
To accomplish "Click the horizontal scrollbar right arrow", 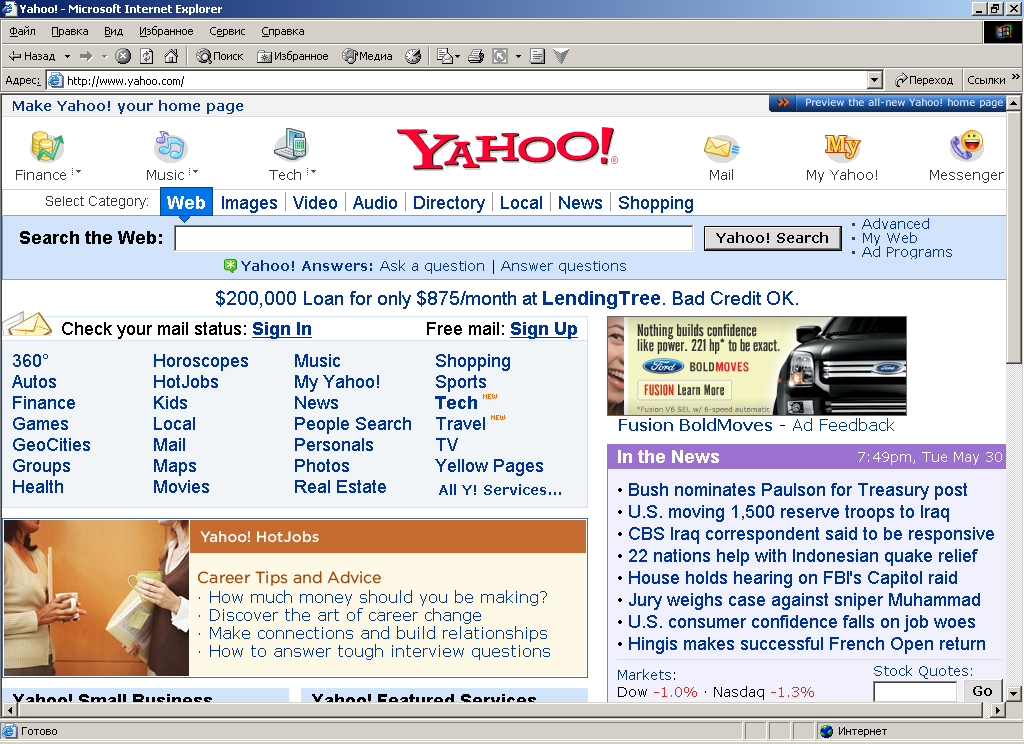I will [997, 709].
